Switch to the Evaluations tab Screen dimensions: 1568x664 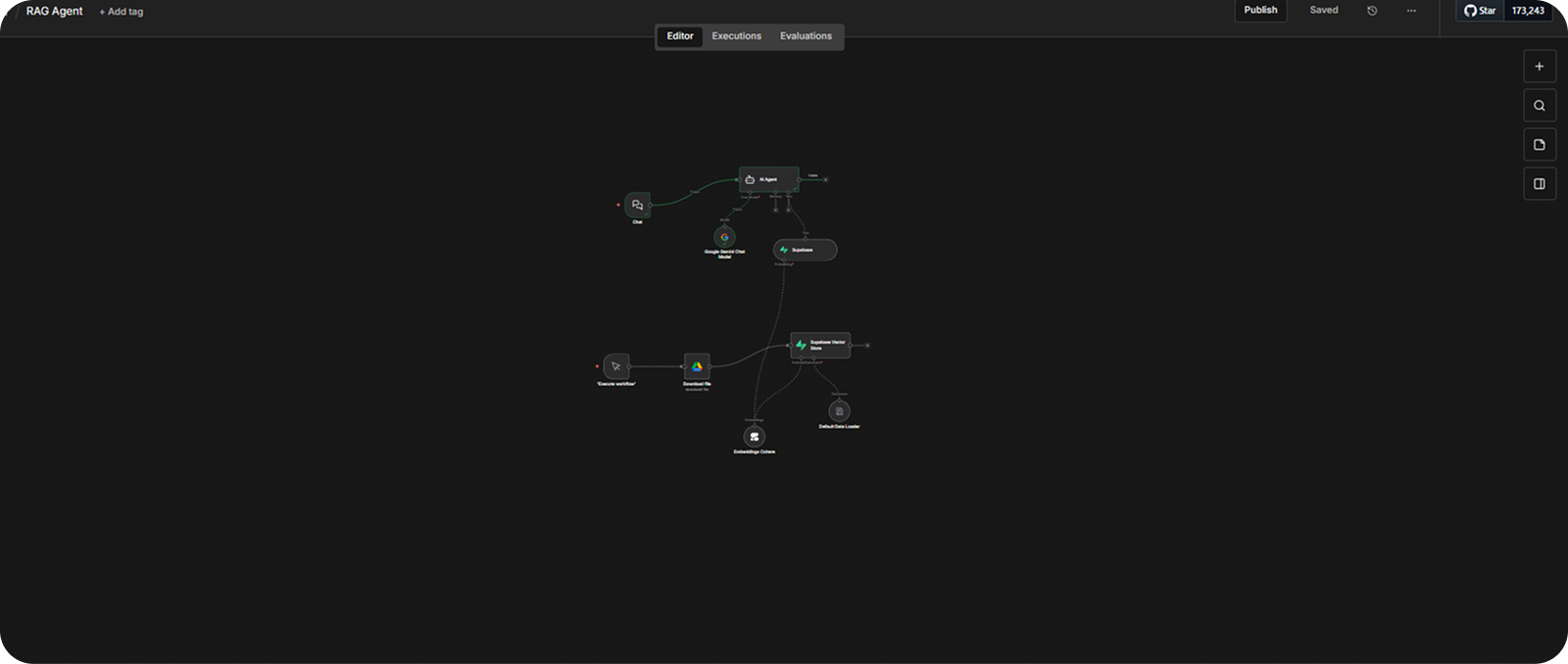(806, 36)
